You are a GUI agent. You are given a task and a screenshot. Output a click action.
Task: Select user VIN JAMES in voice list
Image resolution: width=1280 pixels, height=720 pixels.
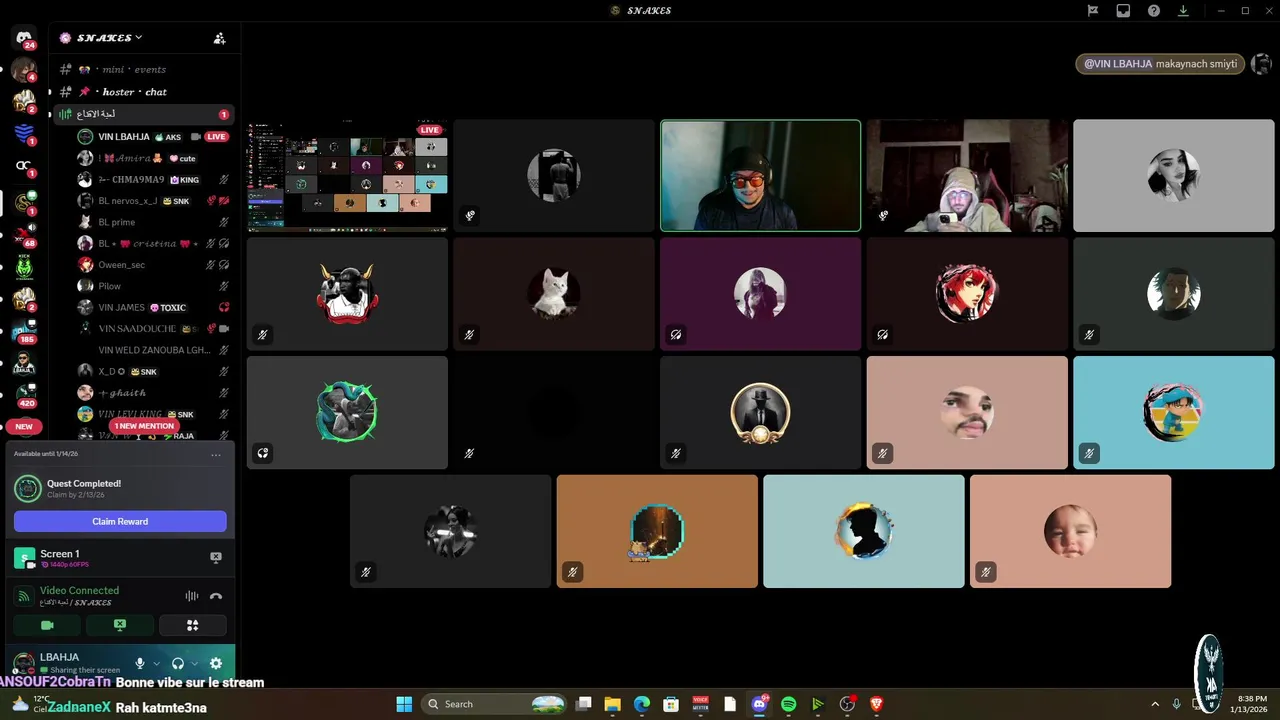(154, 307)
